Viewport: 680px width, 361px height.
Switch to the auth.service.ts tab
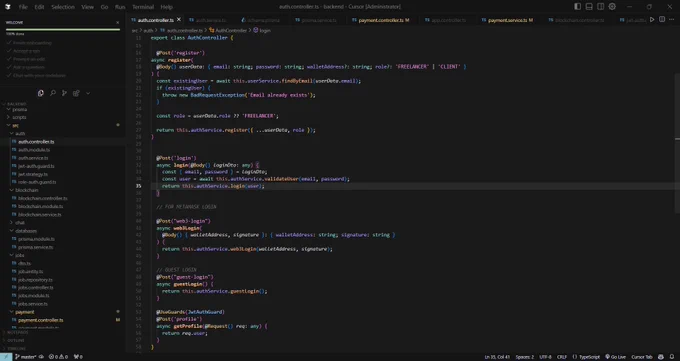click(211, 20)
